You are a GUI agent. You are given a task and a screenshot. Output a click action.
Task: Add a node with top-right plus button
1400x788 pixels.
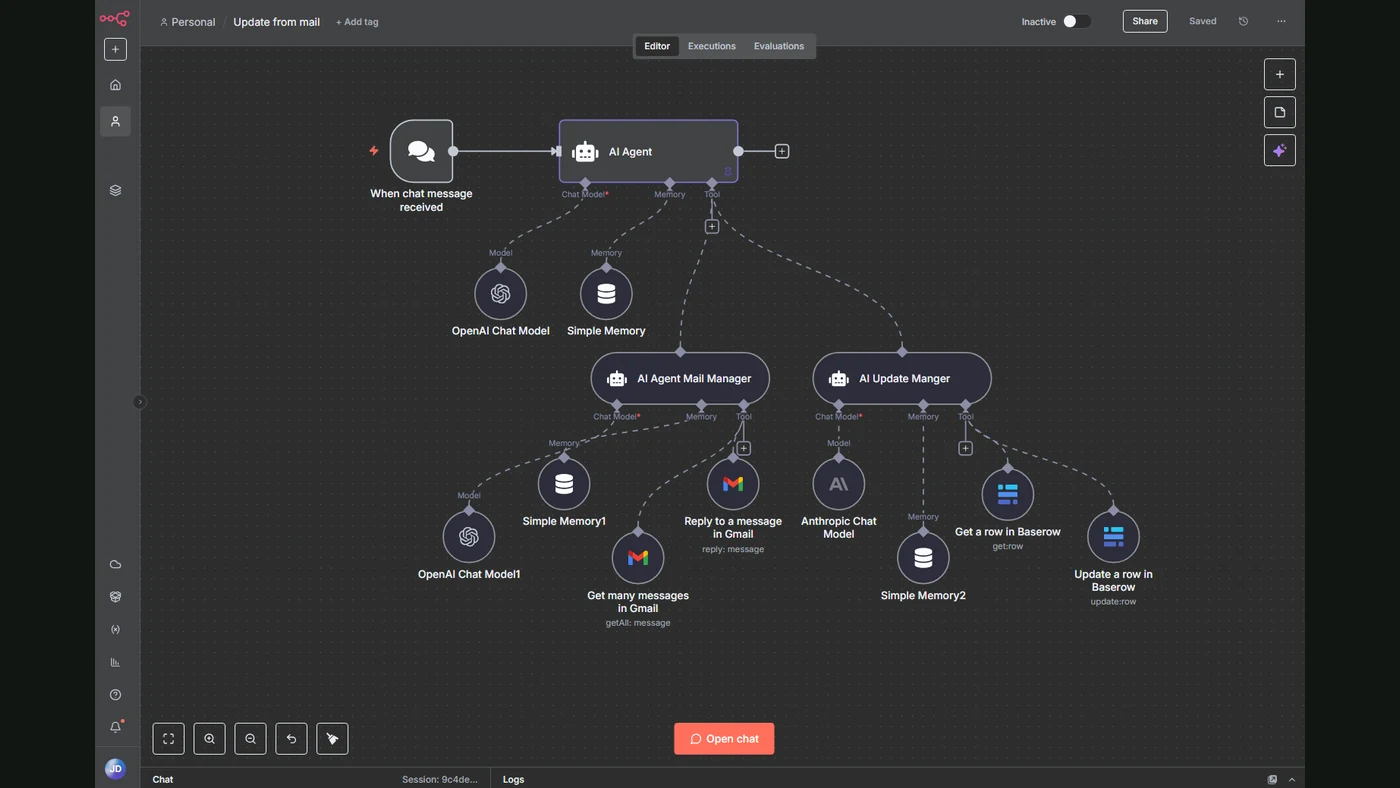(x=1279, y=74)
